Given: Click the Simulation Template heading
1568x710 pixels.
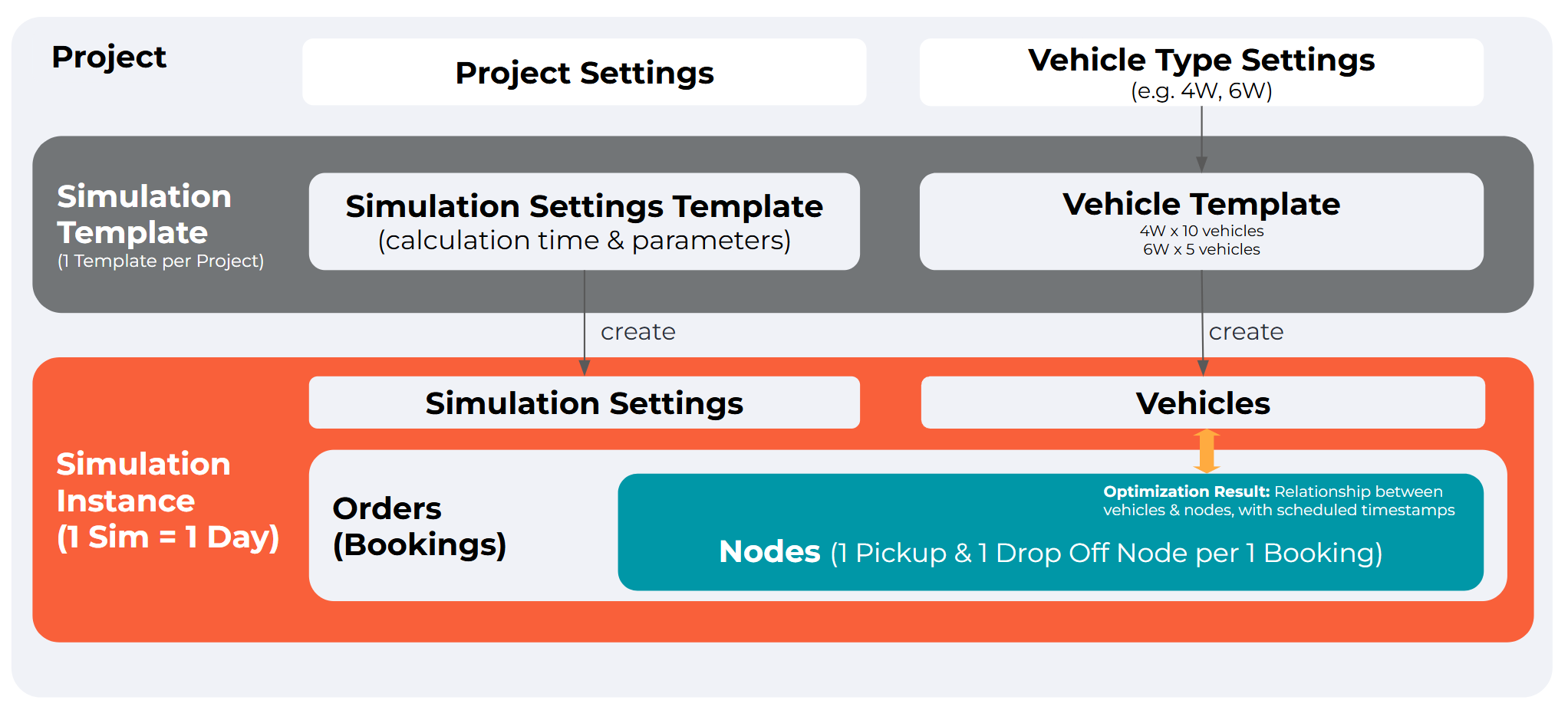Looking at the screenshot, I should click(x=144, y=214).
